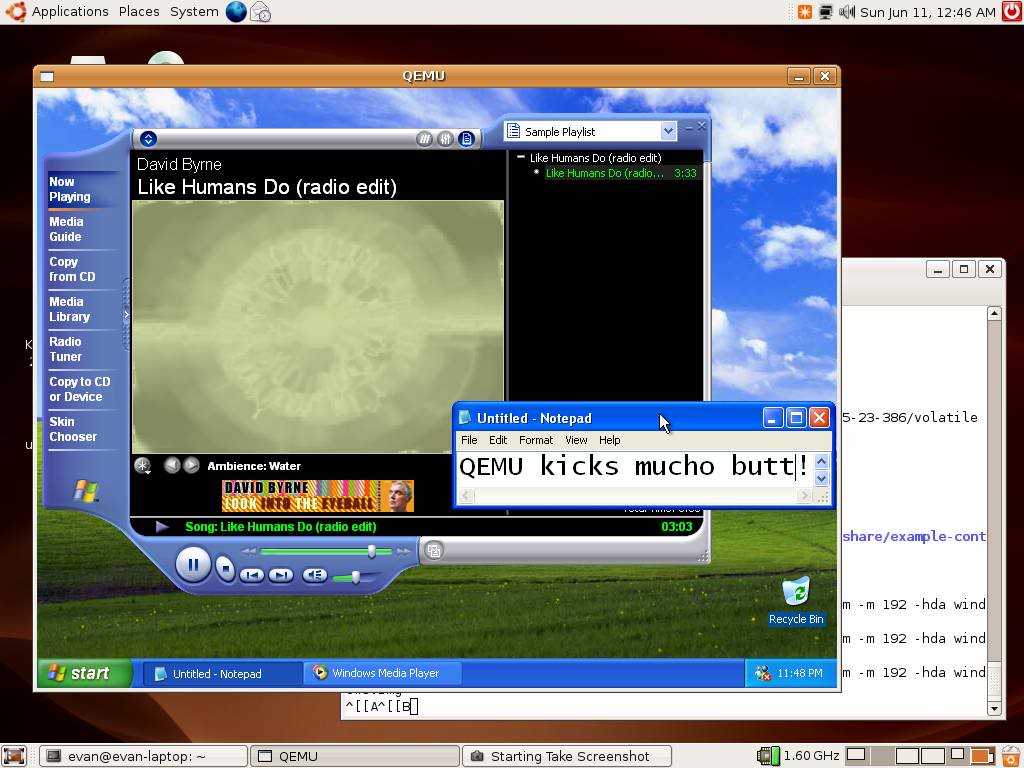
Task: Show next visualization after Ambience: Water
Action: click(x=191, y=465)
